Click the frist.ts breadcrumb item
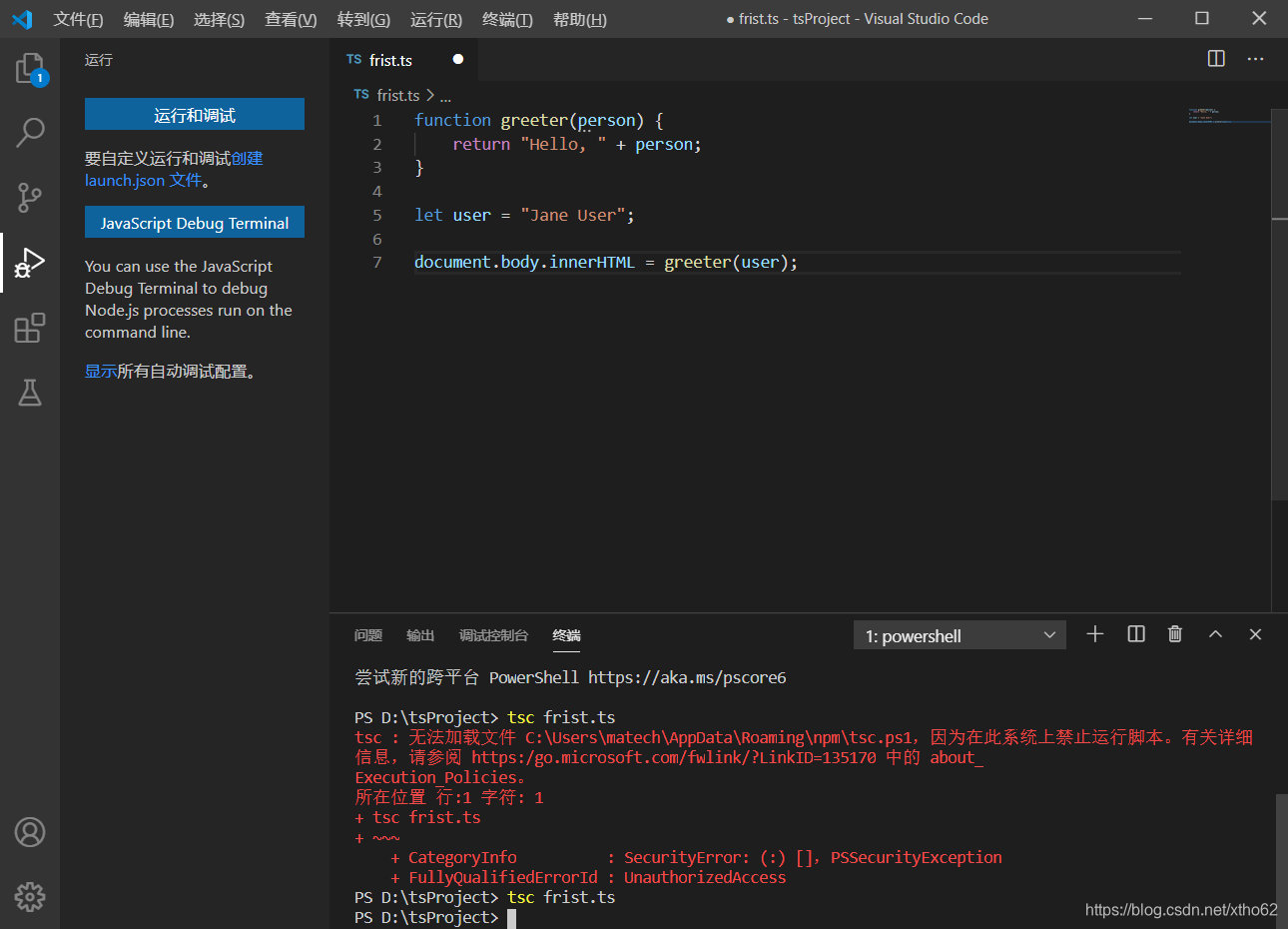1288x929 pixels. 398,95
